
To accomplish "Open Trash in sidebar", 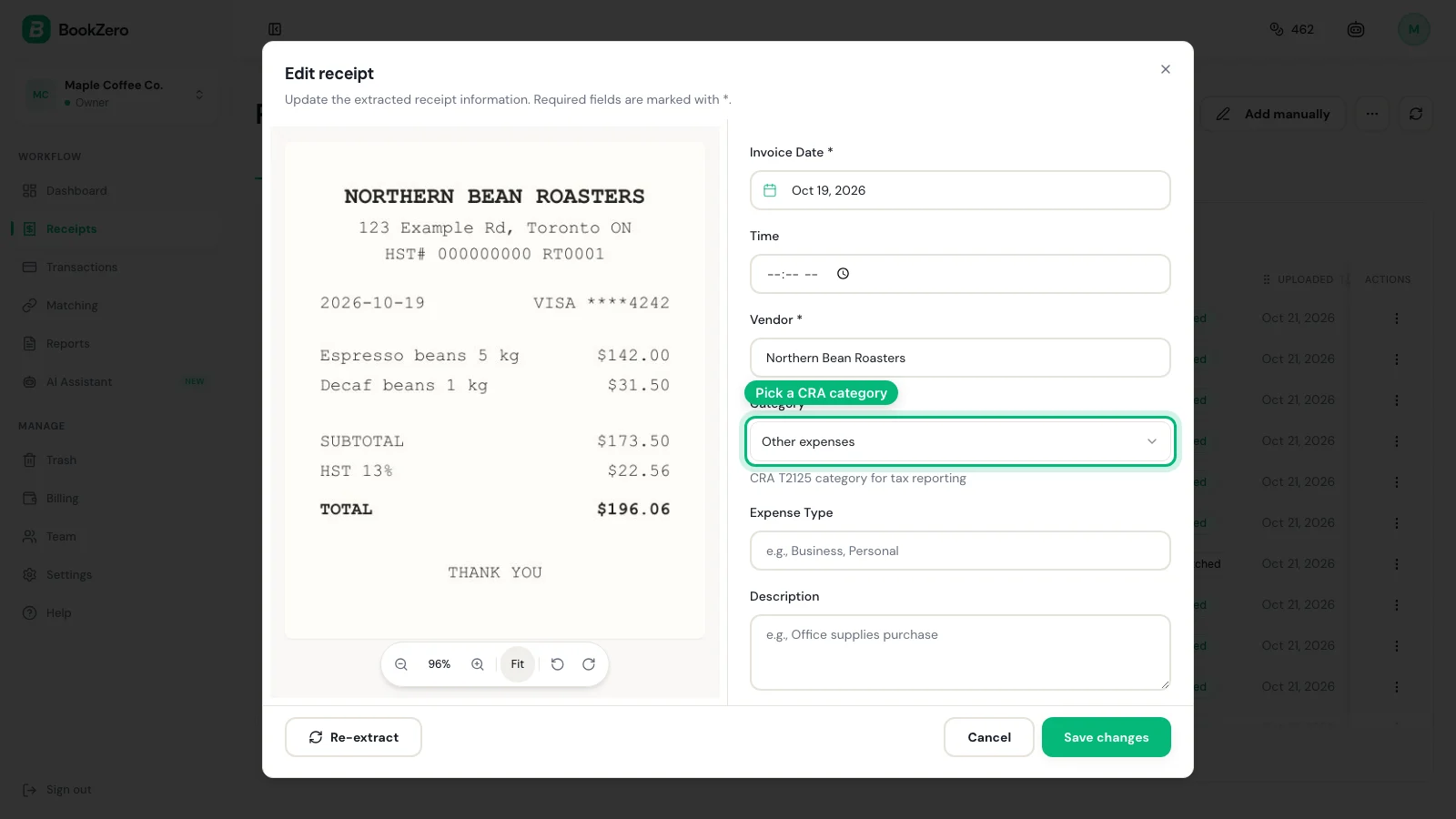I will [x=118, y=460].
